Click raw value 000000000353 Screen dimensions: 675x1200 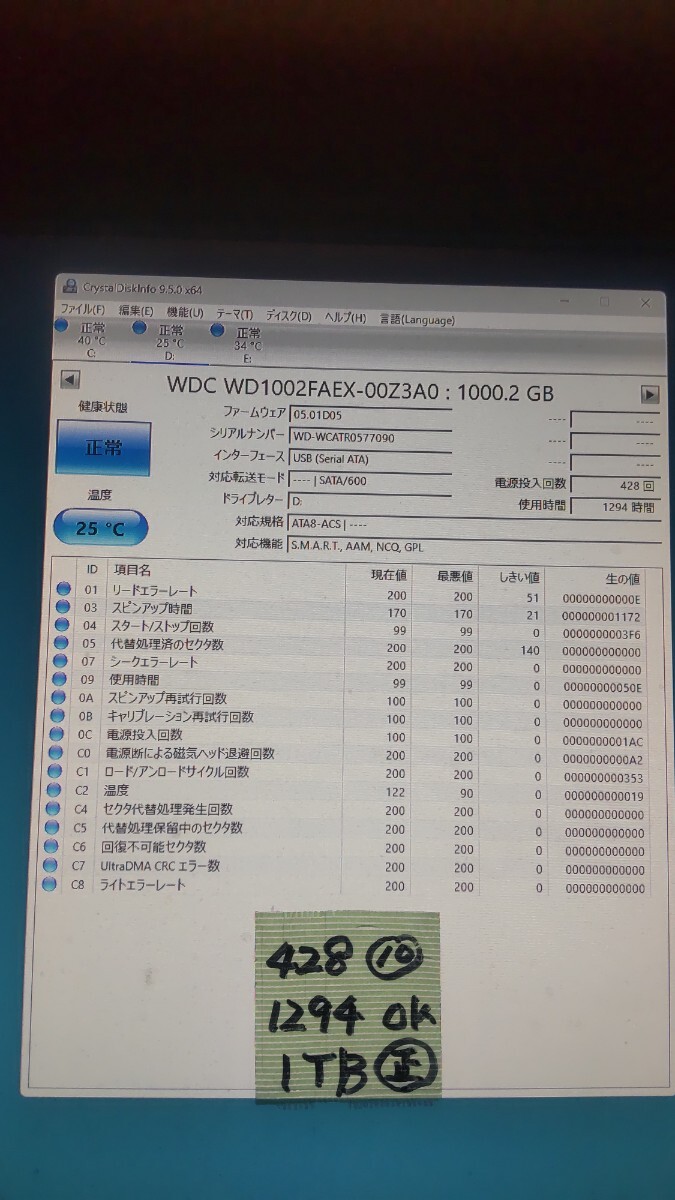tap(604, 778)
